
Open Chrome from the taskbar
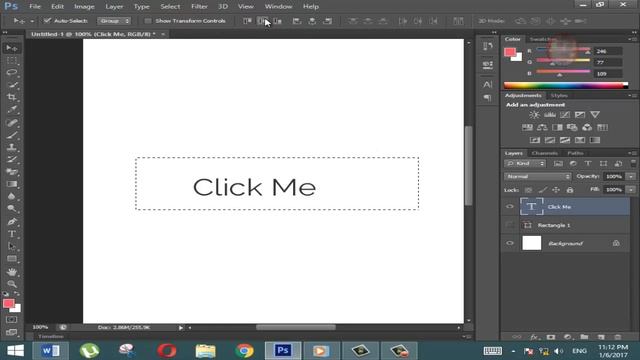click(x=244, y=351)
